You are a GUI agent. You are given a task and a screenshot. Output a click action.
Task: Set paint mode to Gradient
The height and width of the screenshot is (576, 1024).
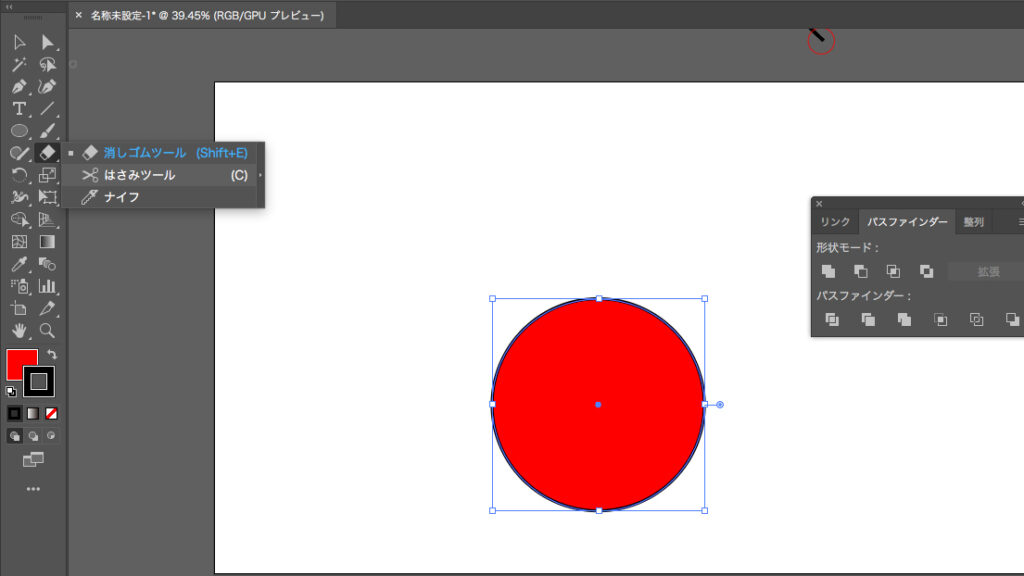pos(33,413)
